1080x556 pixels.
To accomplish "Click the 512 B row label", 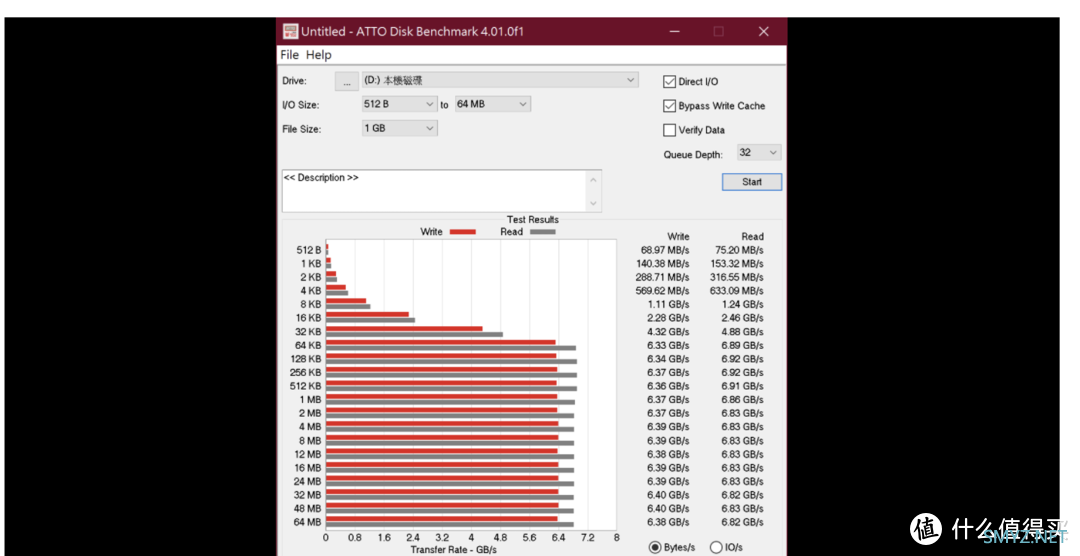I will 309,250.
